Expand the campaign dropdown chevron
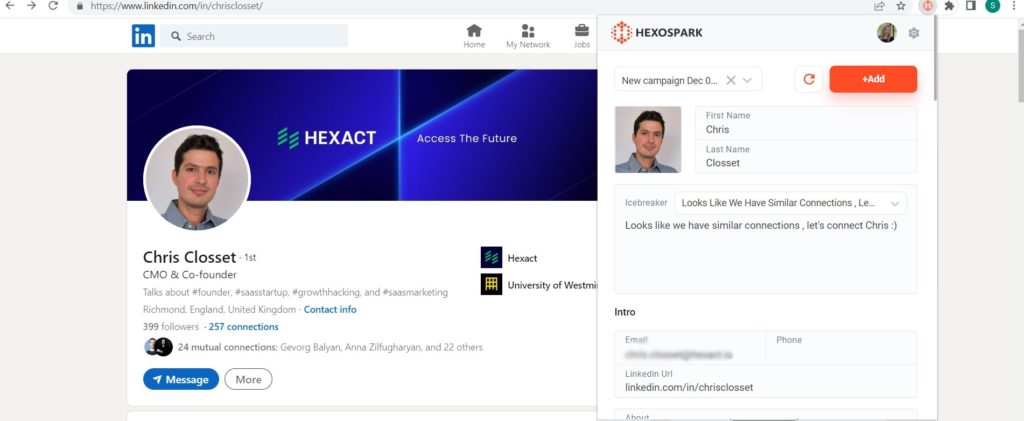 tap(748, 80)
